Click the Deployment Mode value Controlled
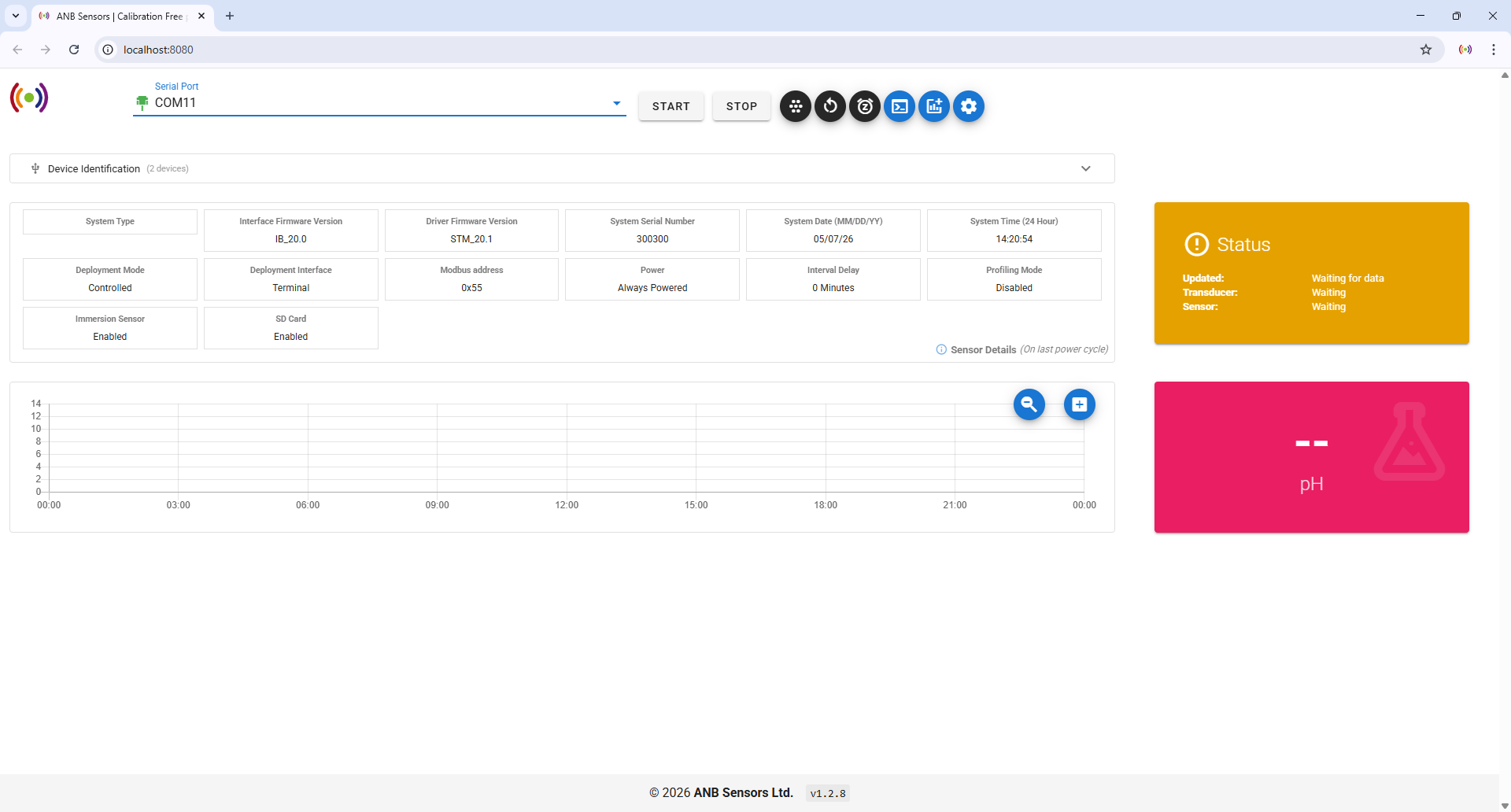 (110, 288)
